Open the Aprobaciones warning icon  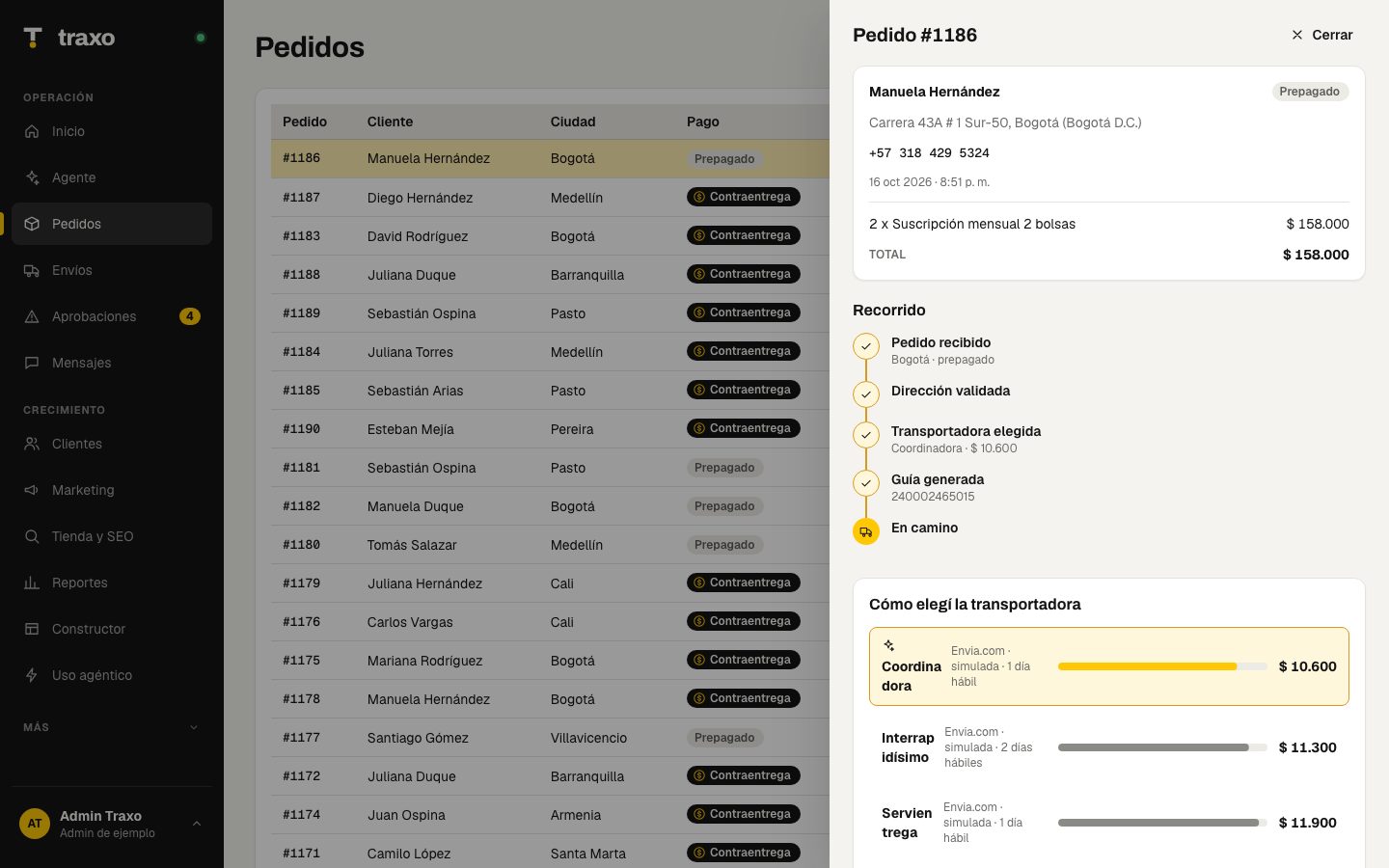point(32,316)
